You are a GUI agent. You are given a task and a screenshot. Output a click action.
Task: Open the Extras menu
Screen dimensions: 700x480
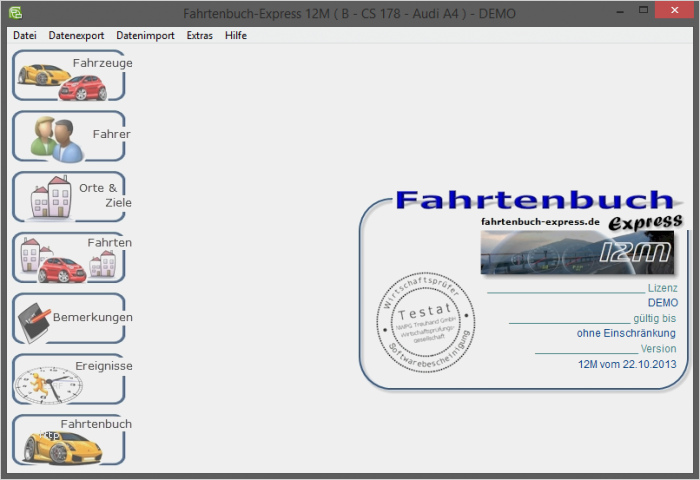click(x=200, y=35)
